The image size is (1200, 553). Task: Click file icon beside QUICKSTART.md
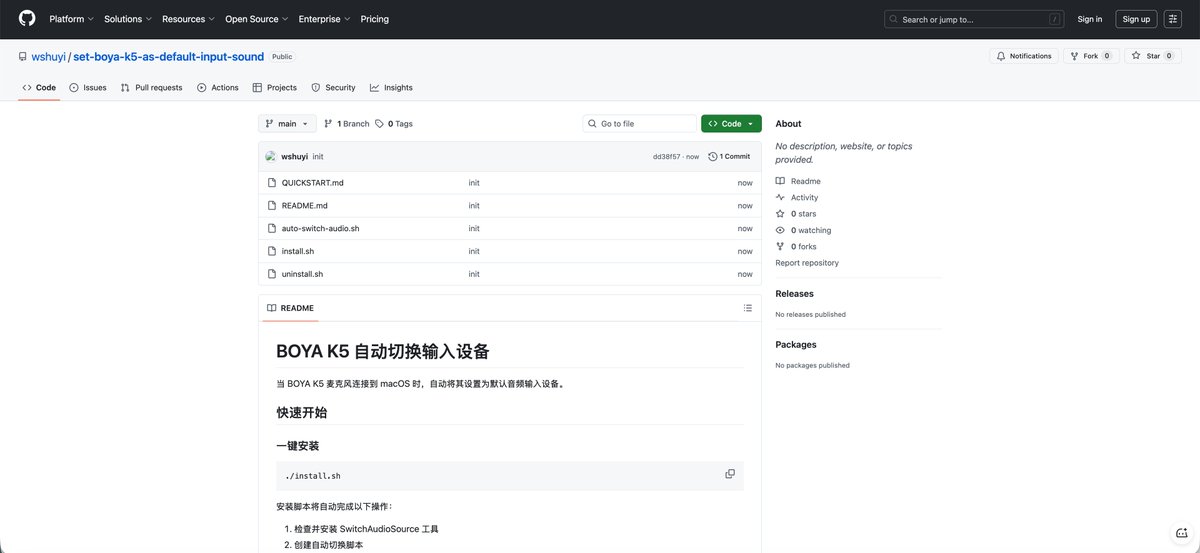click(x=271, y=183)
